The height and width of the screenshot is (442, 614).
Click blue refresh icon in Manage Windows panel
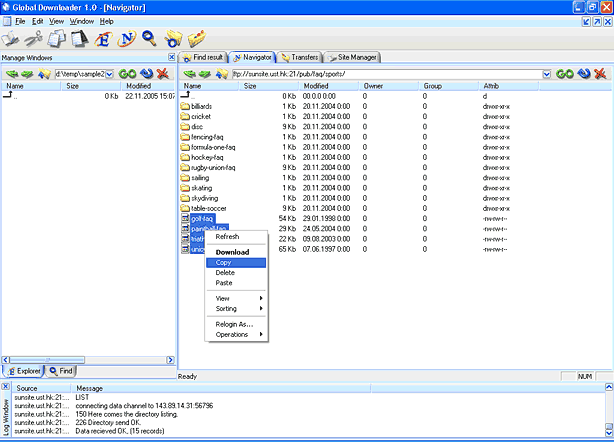146,73
